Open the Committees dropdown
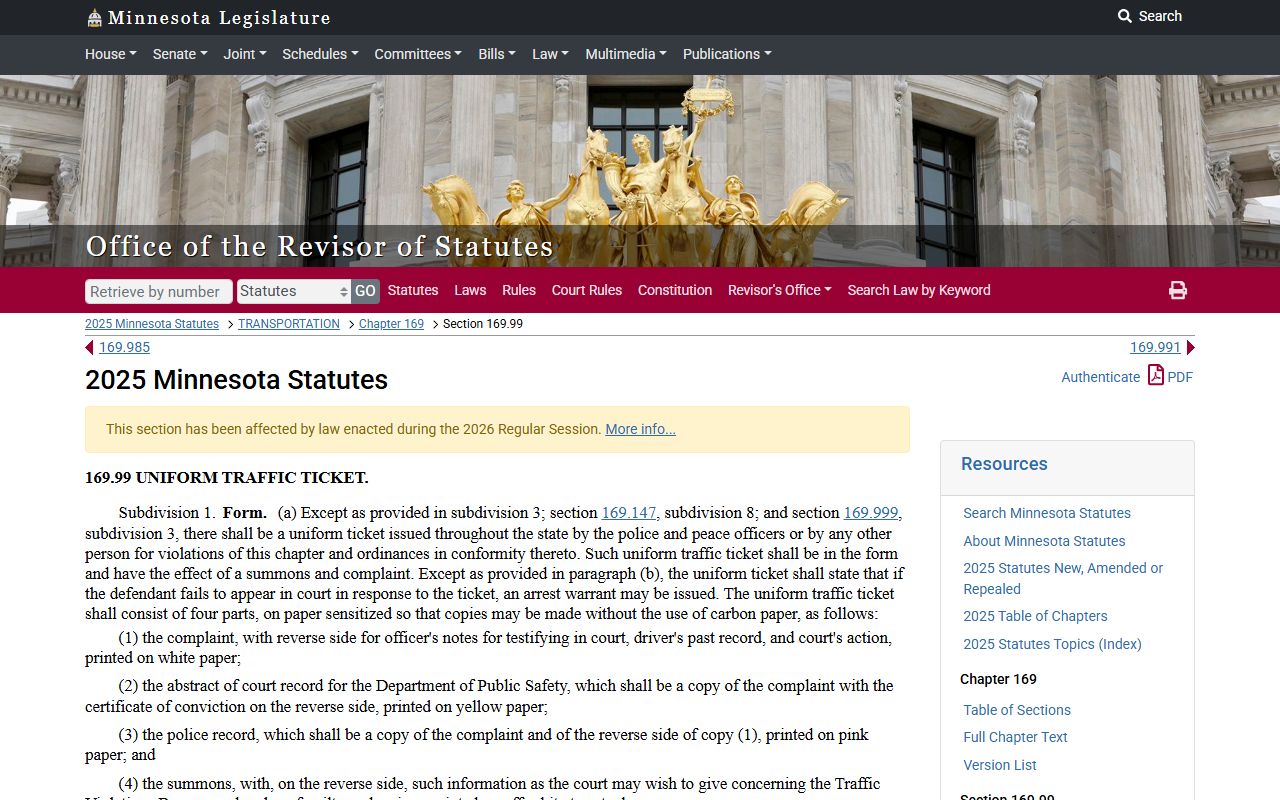 tap(418, 54)
